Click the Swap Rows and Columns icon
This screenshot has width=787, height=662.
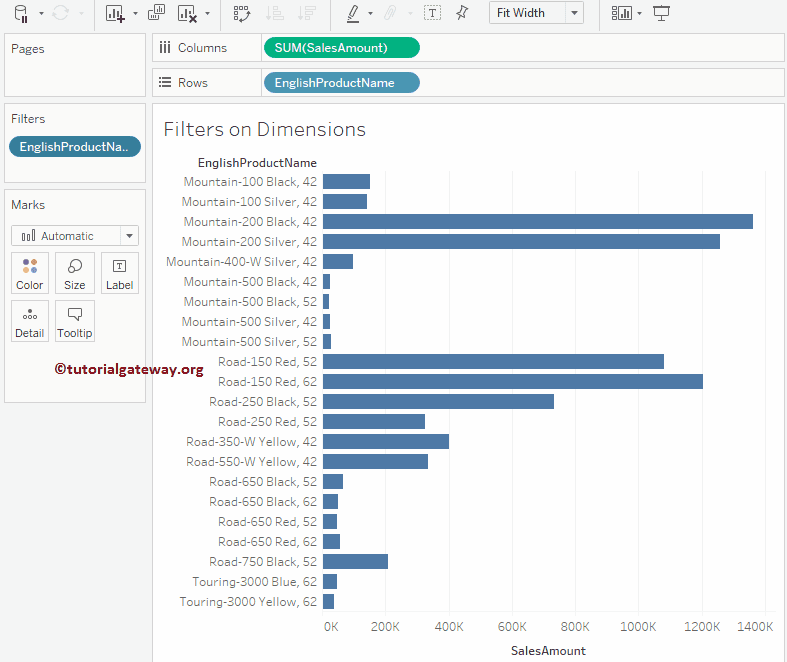[x=241, y=13]
